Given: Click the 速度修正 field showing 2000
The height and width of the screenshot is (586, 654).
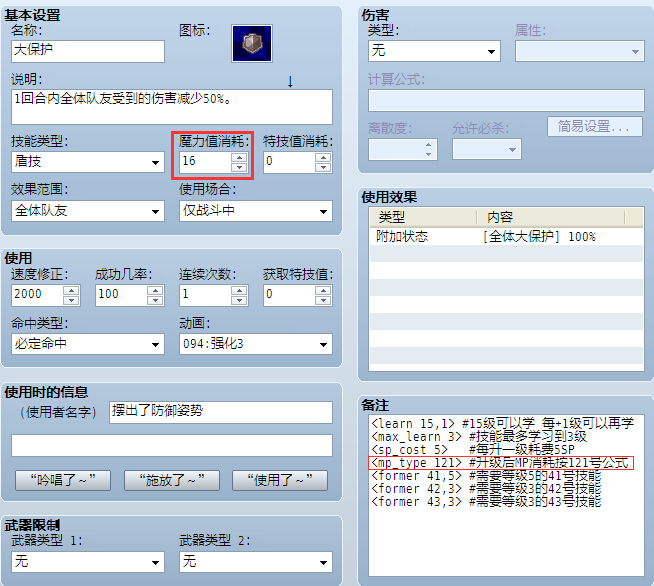Looking at the screenshot, I should 38,295.
